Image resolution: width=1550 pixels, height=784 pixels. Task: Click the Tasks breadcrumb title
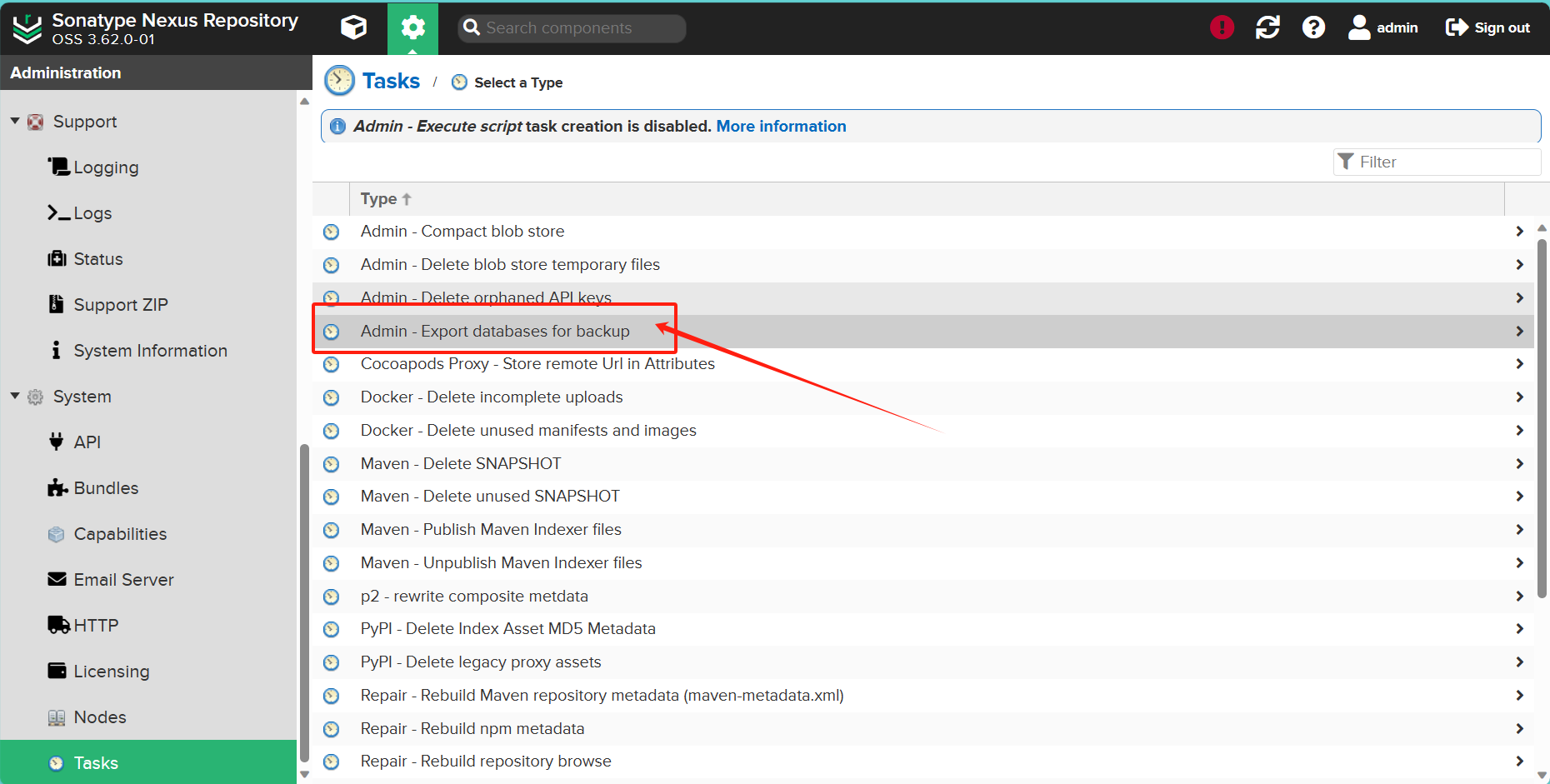(x=391, y=81)
